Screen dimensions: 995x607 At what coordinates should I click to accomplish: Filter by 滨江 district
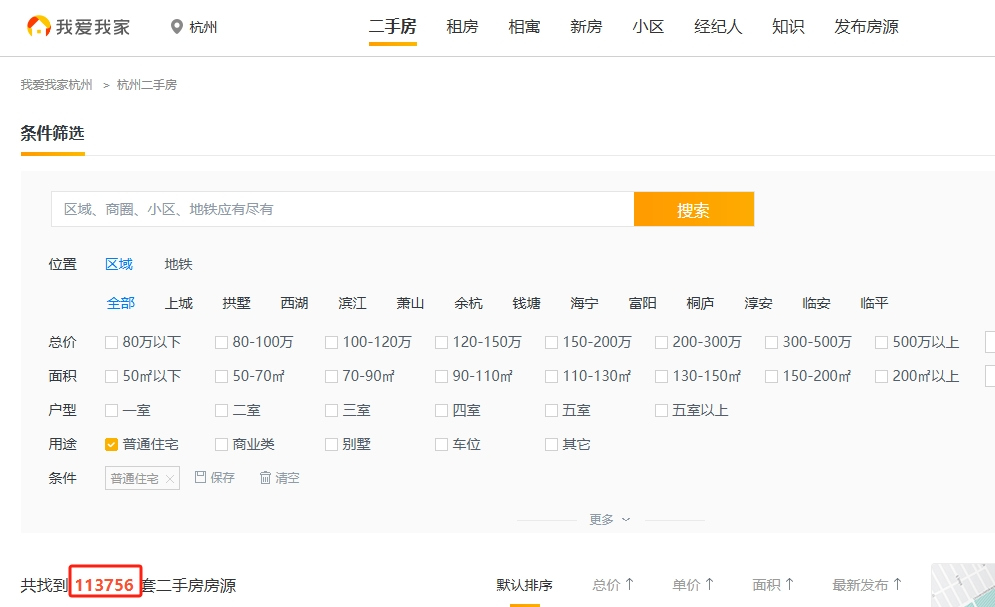(x=352, y=303)
